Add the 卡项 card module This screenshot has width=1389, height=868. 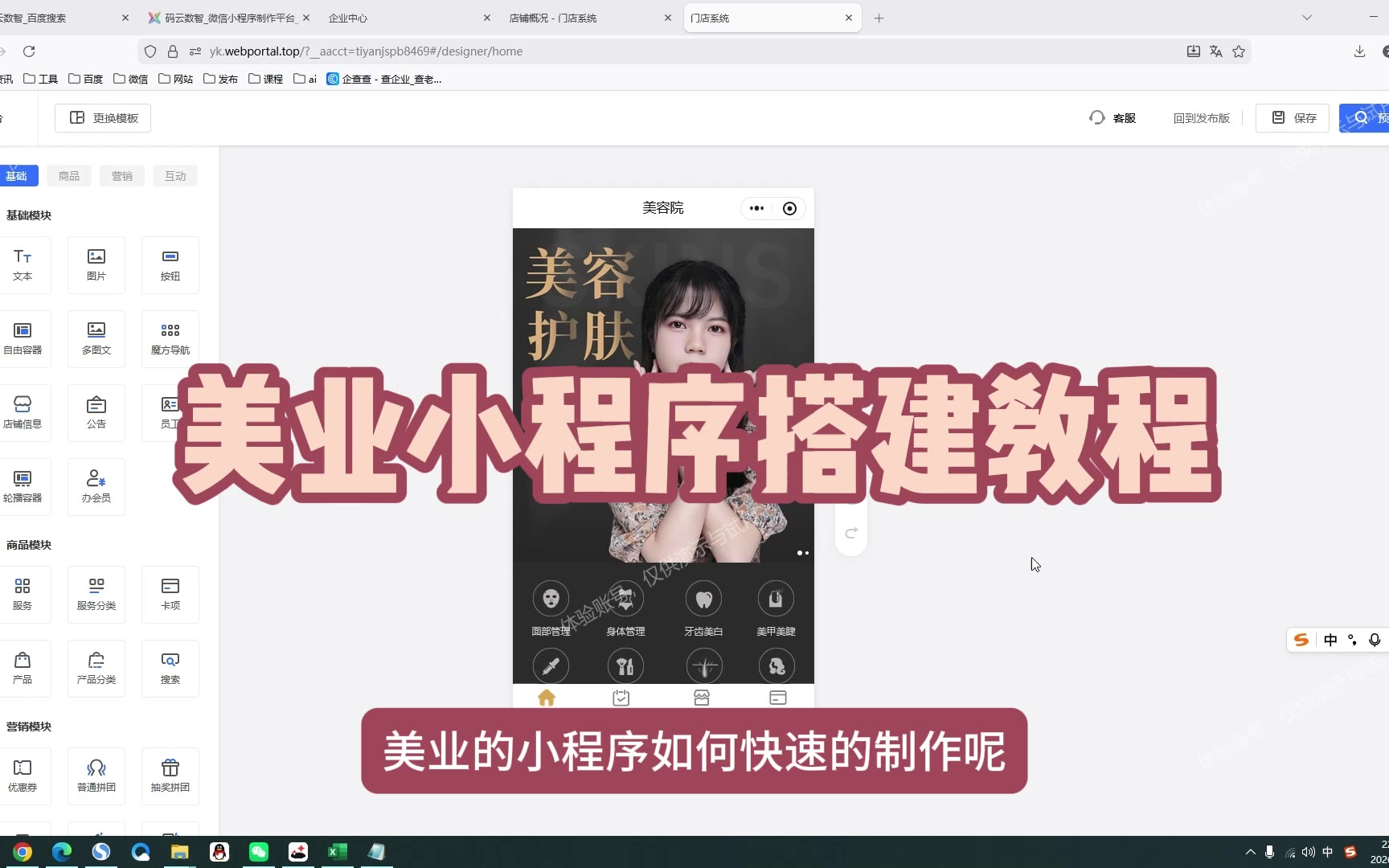tap(170, 595)
